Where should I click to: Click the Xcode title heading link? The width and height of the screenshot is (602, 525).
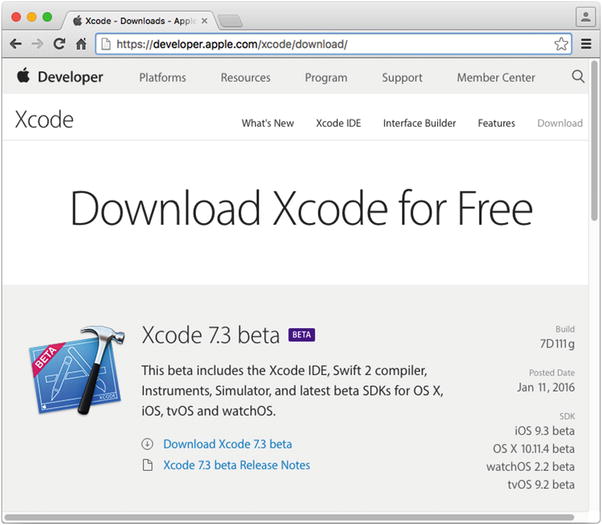pyautogui.click(x=44, y=119)
